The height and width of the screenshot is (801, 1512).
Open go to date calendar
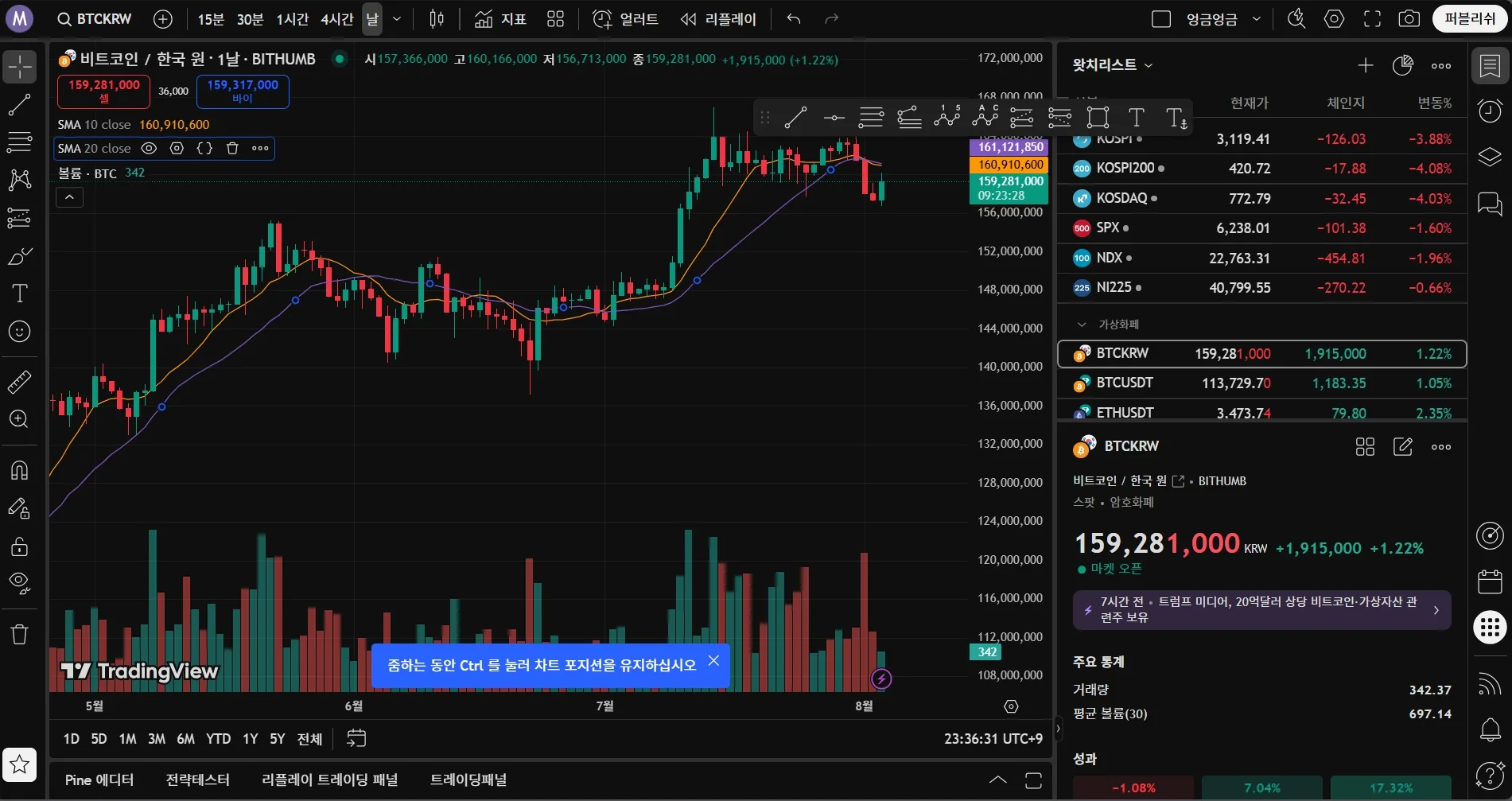[356, 739]
